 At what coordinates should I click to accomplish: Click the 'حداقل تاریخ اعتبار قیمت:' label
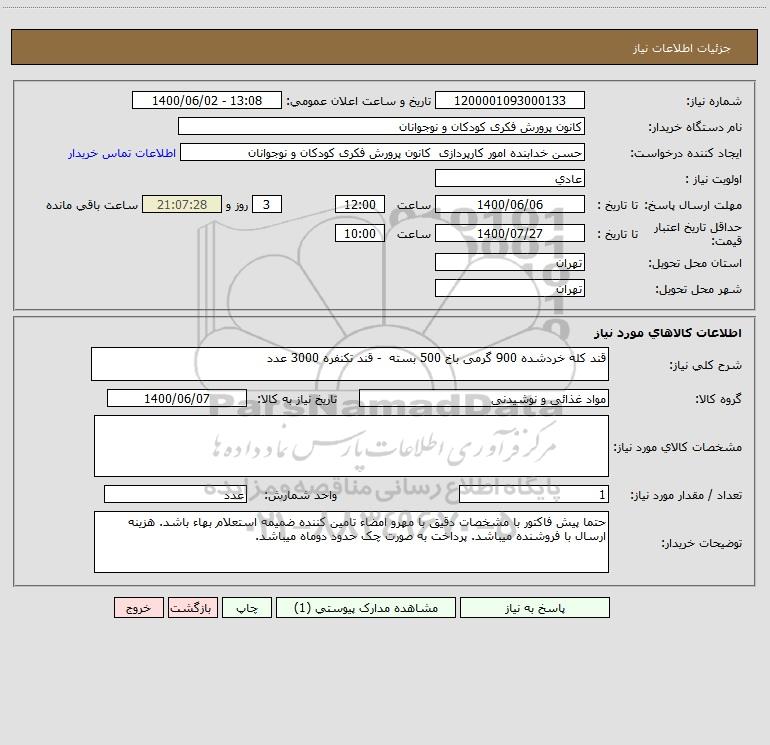point(698,234)
